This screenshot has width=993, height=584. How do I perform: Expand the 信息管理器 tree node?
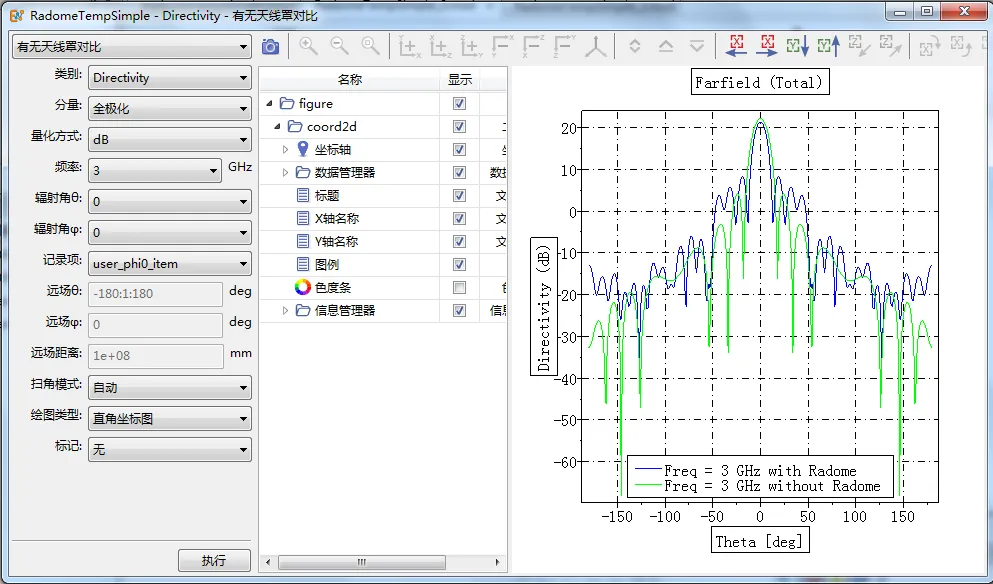(x=285, y=310)
